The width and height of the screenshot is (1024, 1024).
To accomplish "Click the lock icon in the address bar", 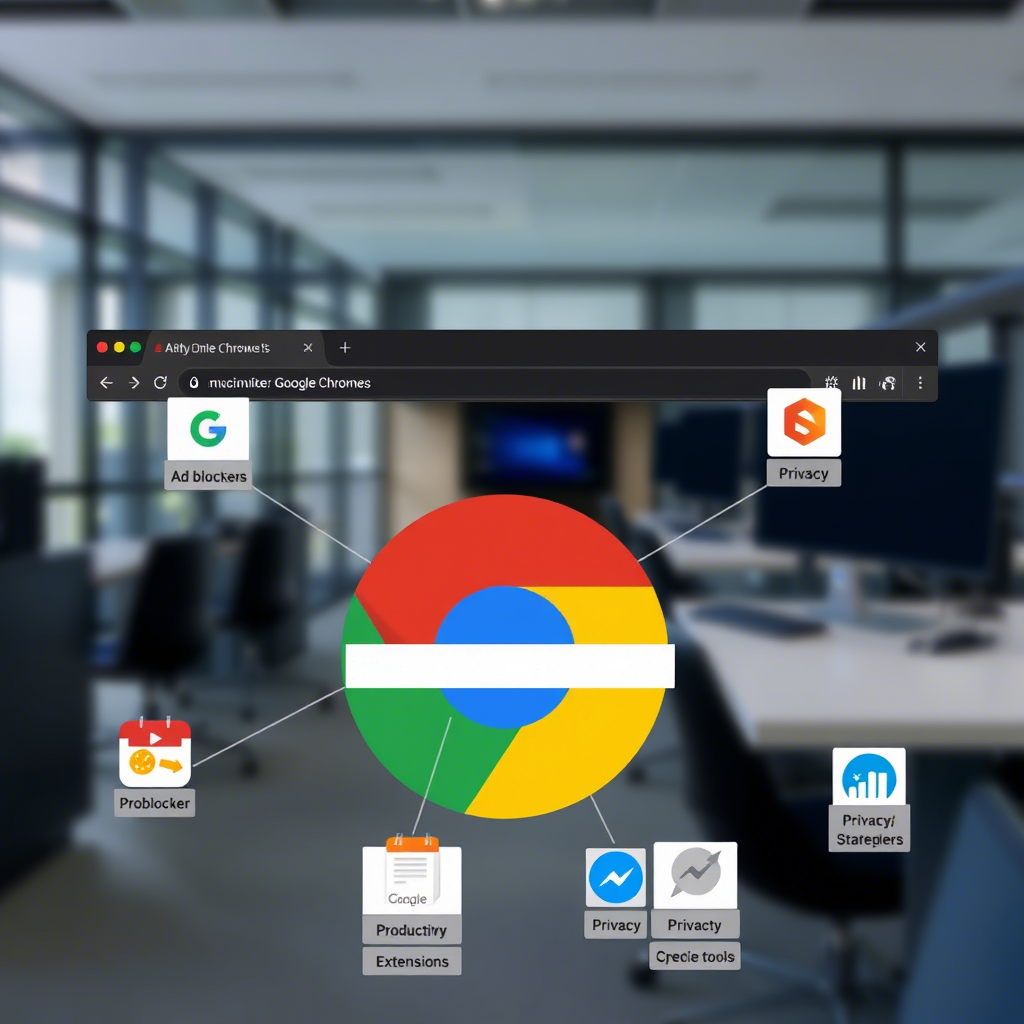I will pos(194,383).
